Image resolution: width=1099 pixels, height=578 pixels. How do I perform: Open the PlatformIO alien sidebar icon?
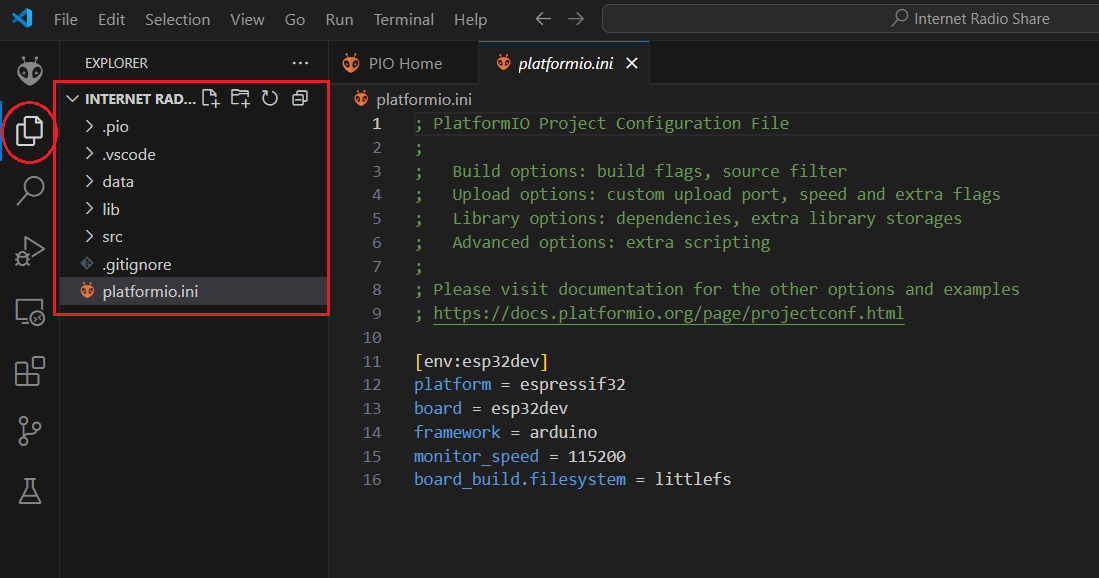[x=29, y=71]
